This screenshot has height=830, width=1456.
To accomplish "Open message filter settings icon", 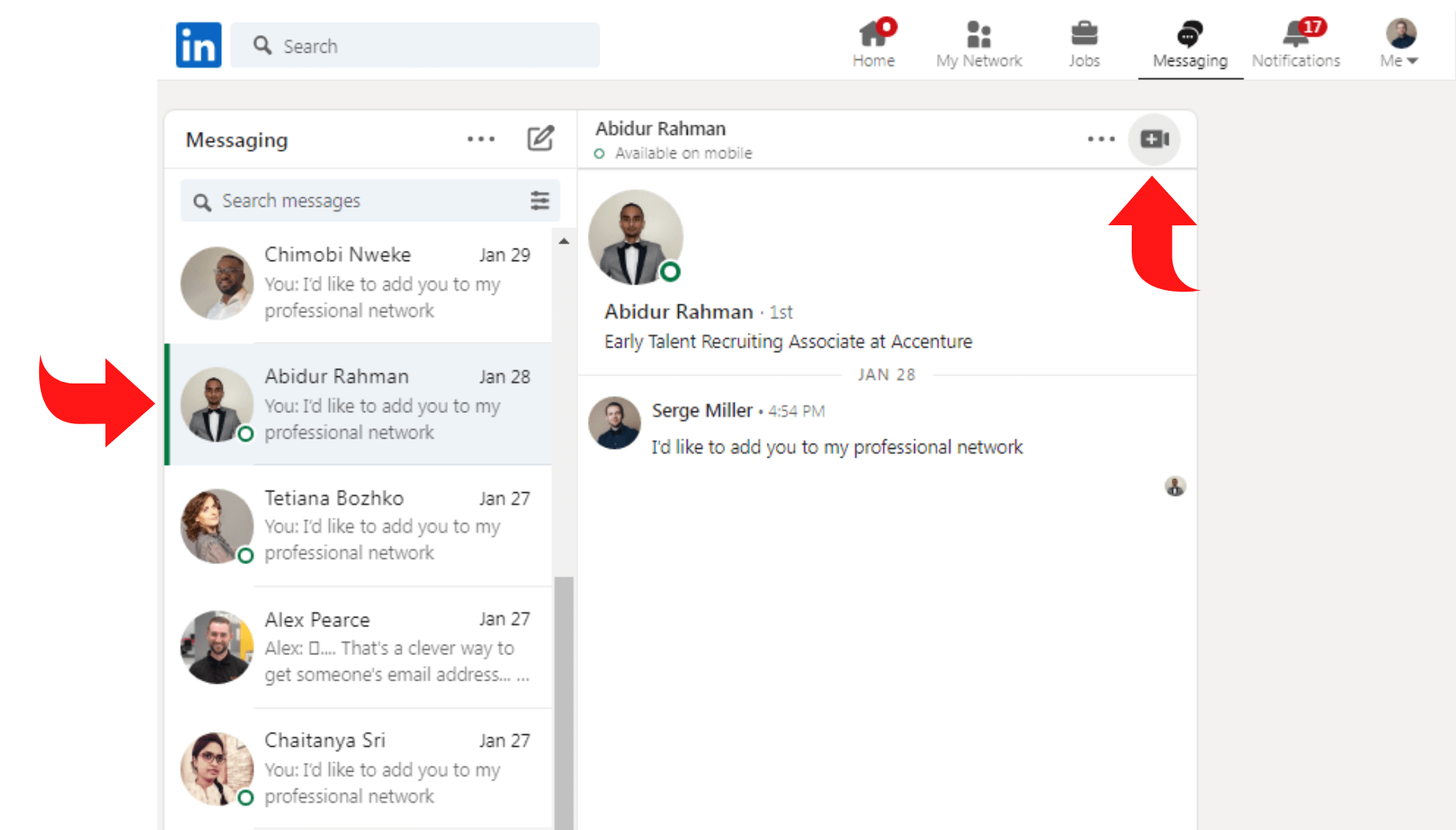I will click(540, 201).
